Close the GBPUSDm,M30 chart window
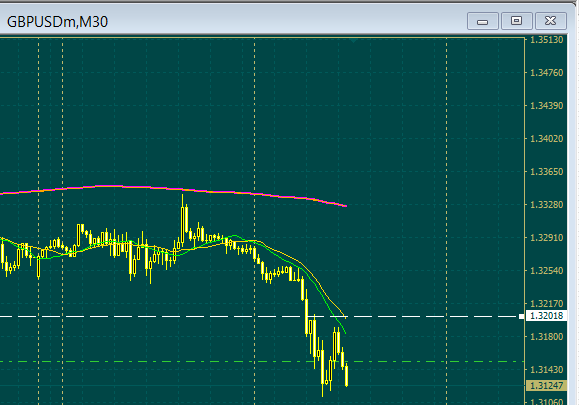The height and width of the screenshot is (405, 579). tap(550, 21)
